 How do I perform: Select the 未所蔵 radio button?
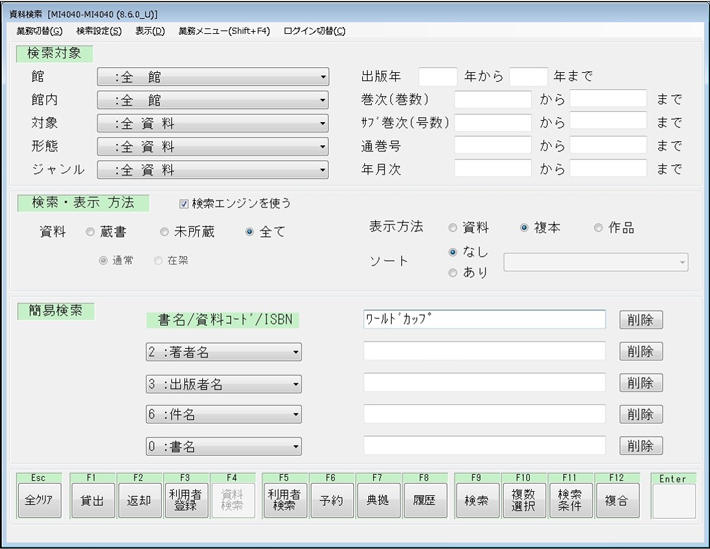click(164, 232)
